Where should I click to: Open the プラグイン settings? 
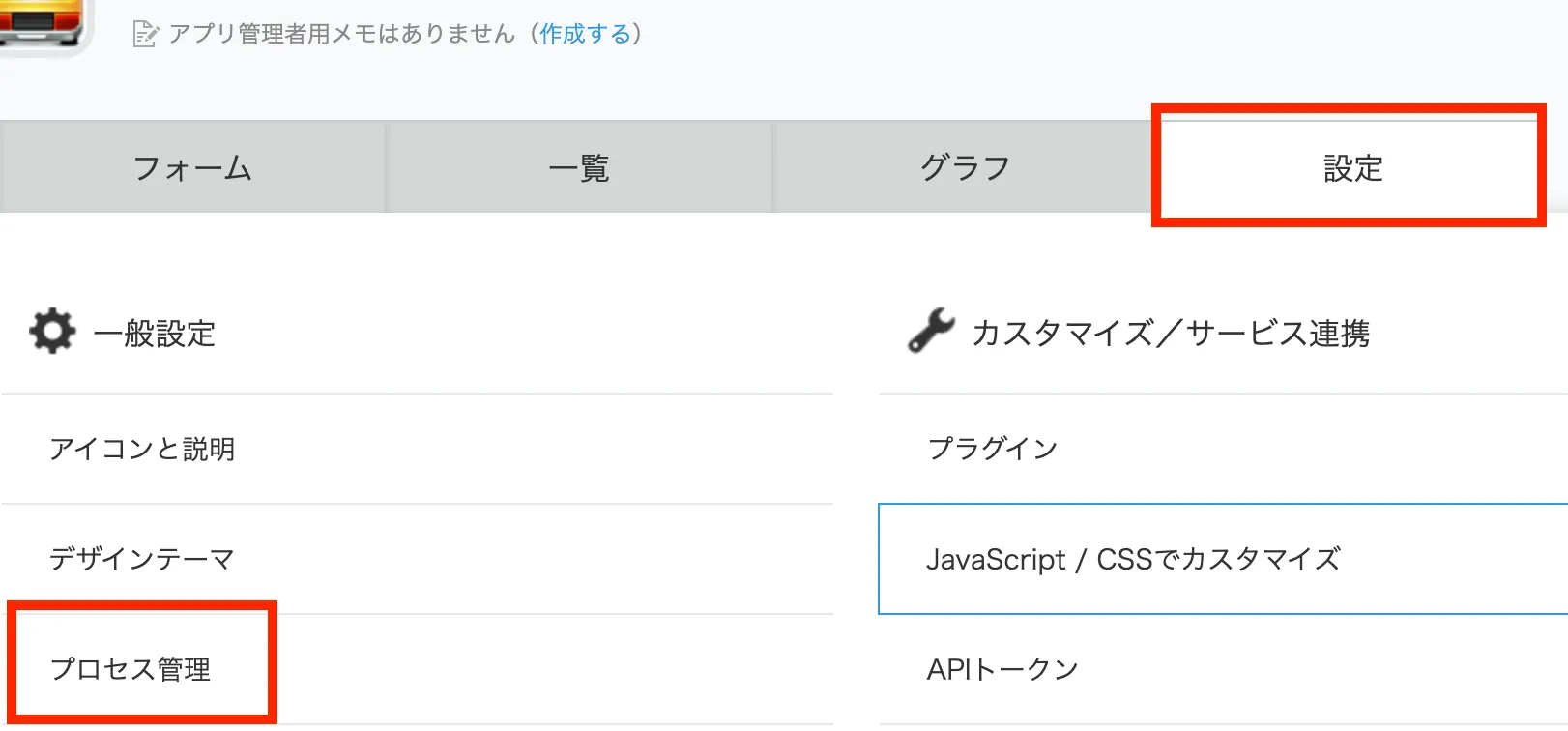tap(993, 449)
